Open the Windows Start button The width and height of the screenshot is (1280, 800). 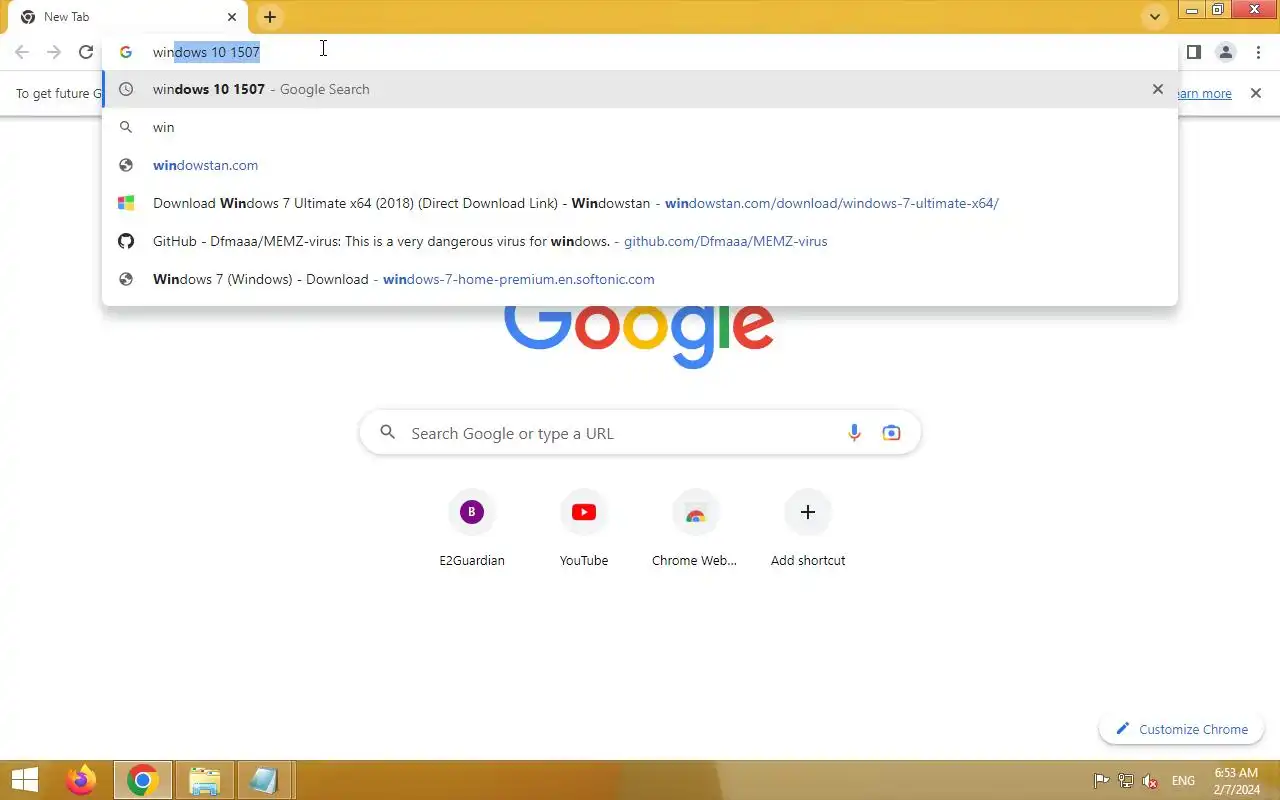(25, 780)
